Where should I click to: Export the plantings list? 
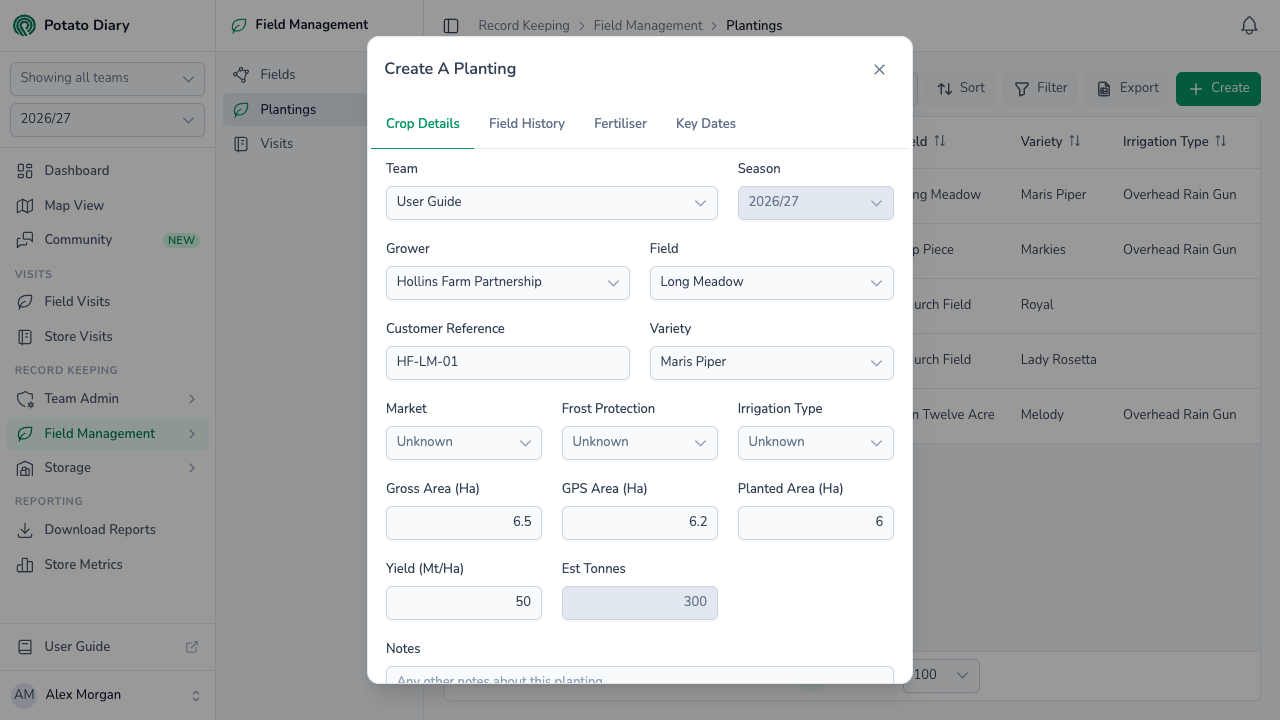1128,88
